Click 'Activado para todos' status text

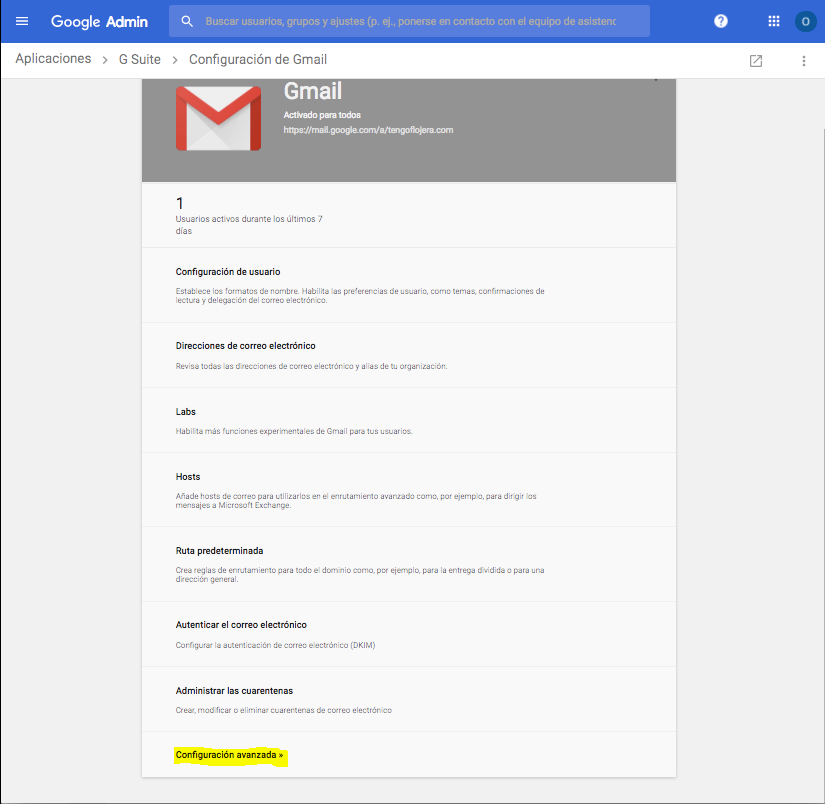(x=322, y=115)
